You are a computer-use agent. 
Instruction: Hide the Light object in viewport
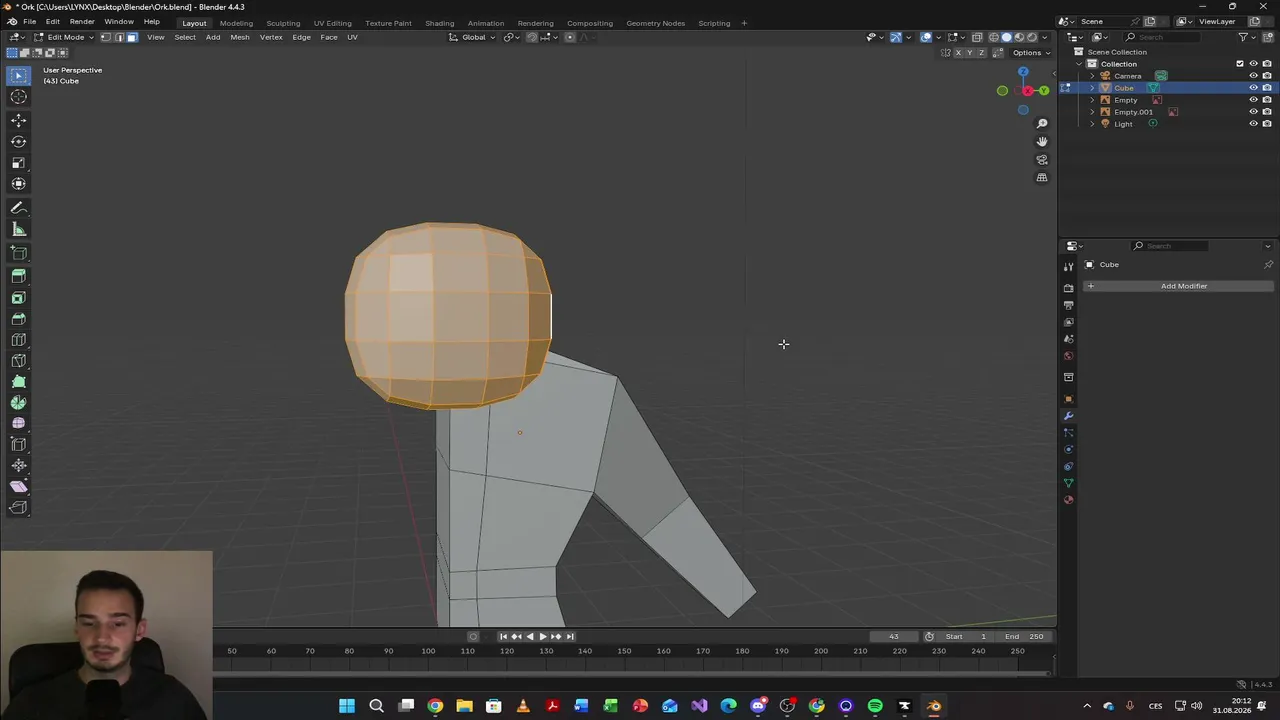click(1253, 124)
